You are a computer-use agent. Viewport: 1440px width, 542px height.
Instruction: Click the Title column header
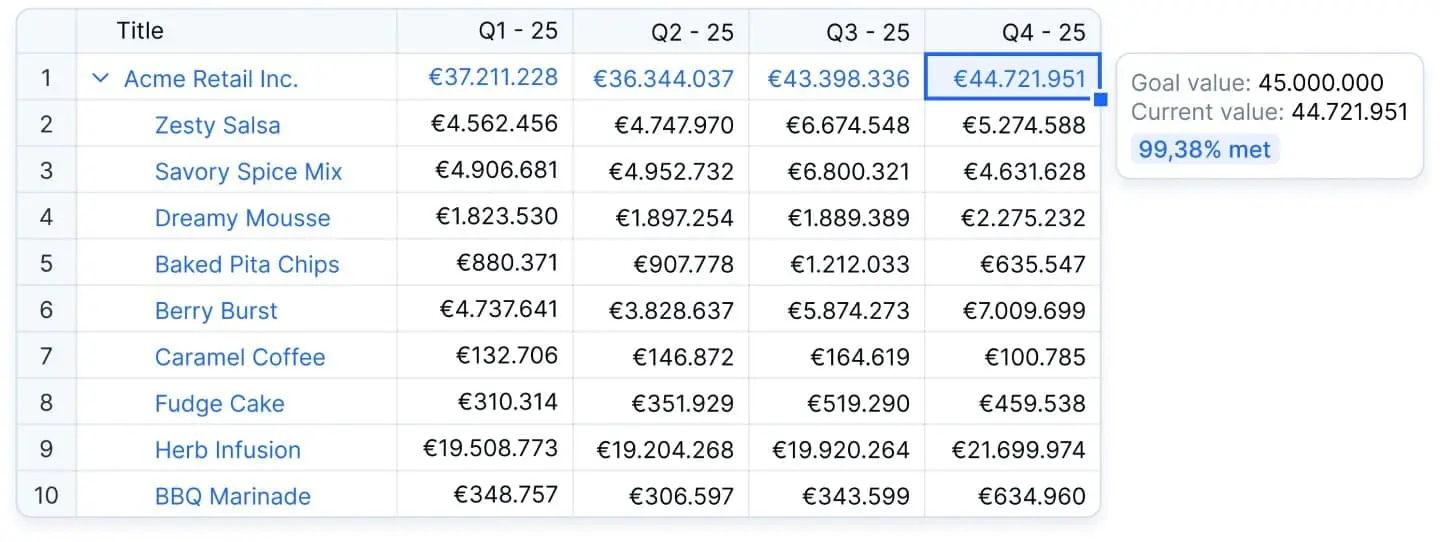click(x=140, y=31)
